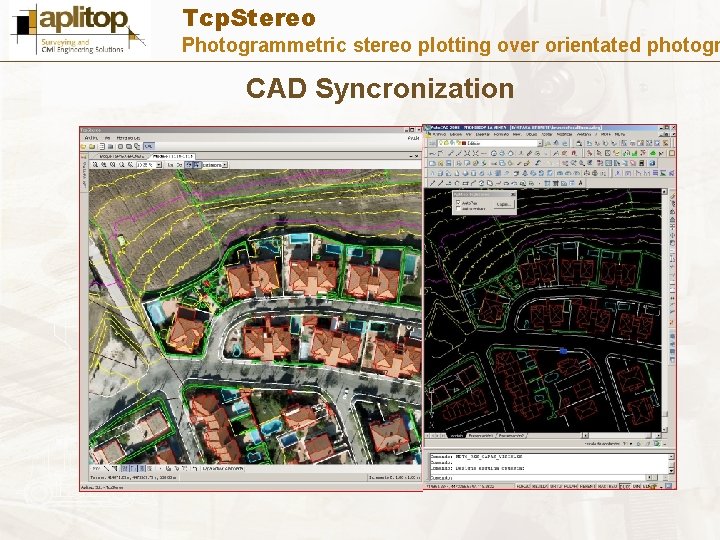Open the Archivo menu in AutoCAD window
The image size is (720, 540).
pos(440,135)
